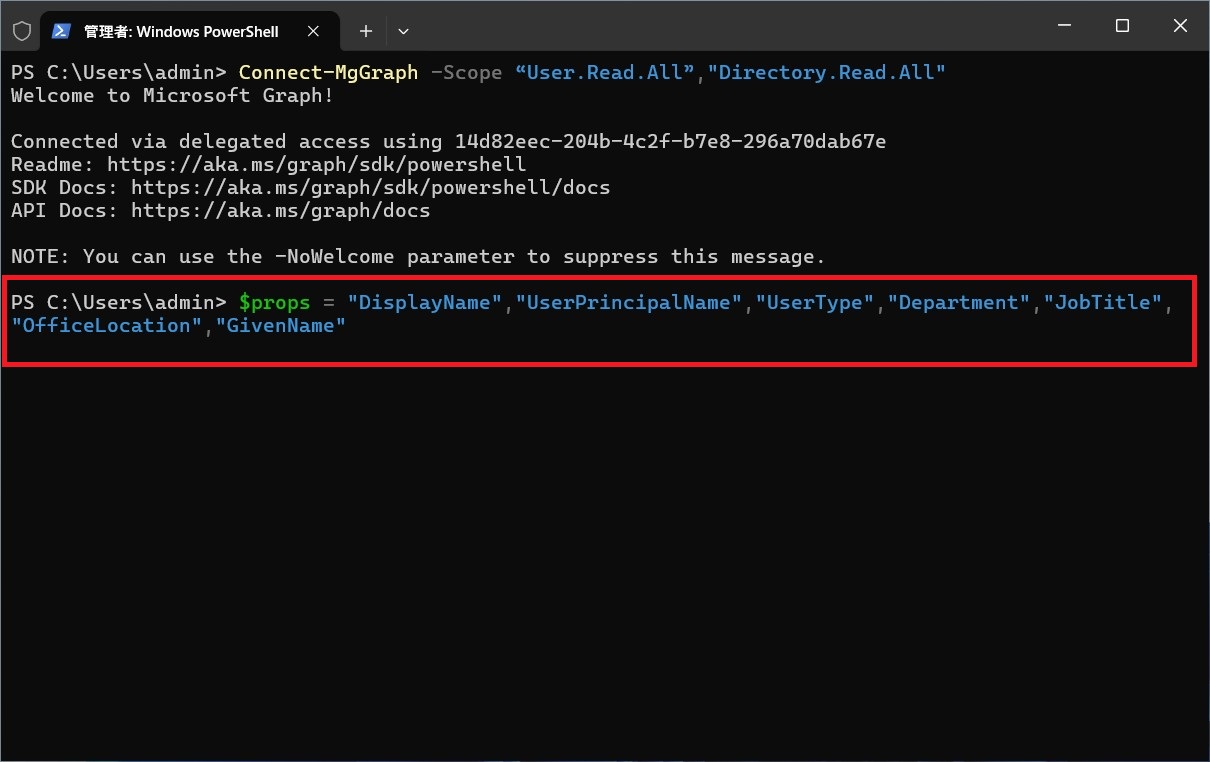Click the "Directory.Read.All" scope string
This screenshot has width=1210, height=762.
(826, 72)
